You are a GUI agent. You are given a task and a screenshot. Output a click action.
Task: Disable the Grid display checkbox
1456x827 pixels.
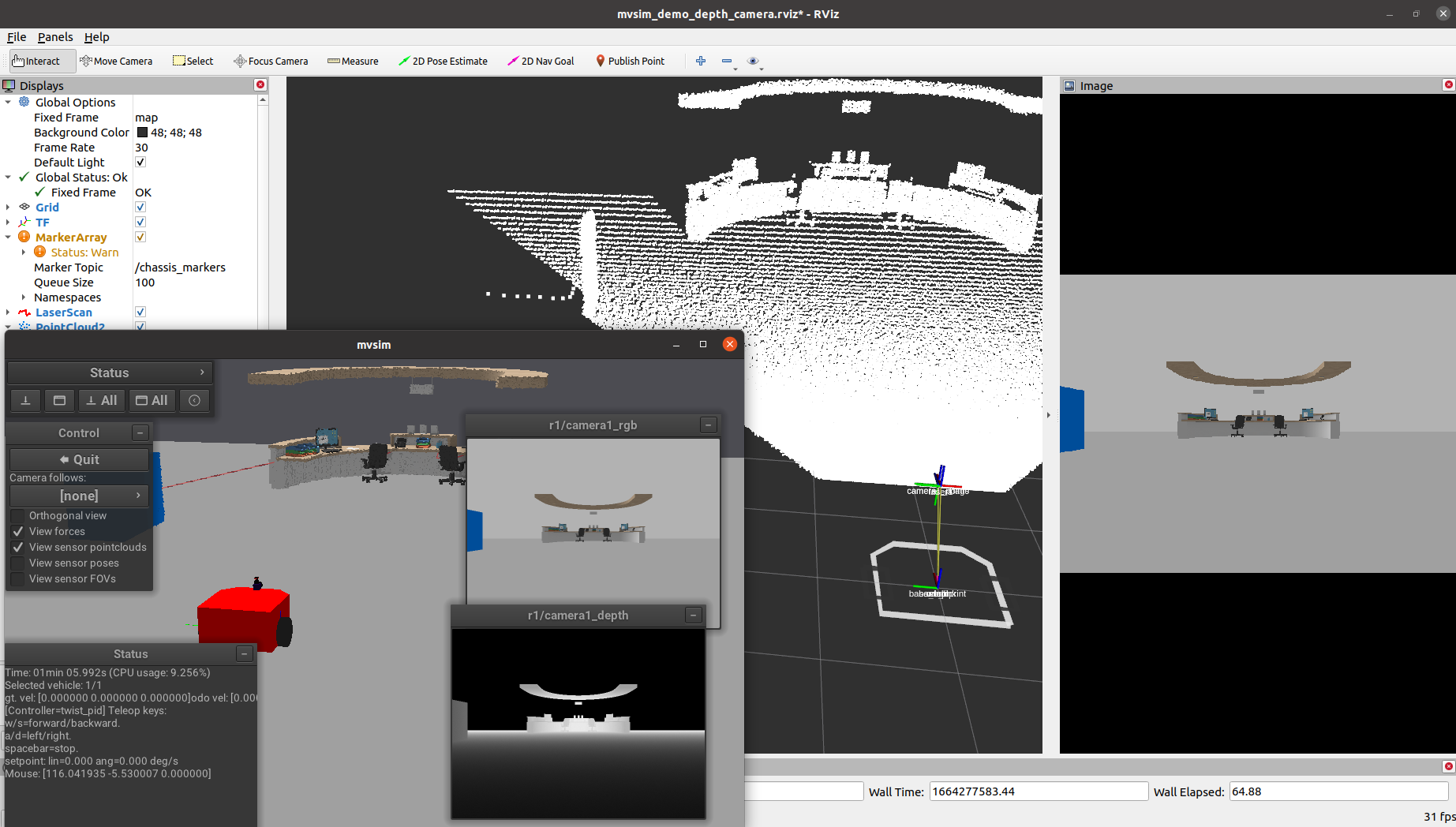(140, 207)
